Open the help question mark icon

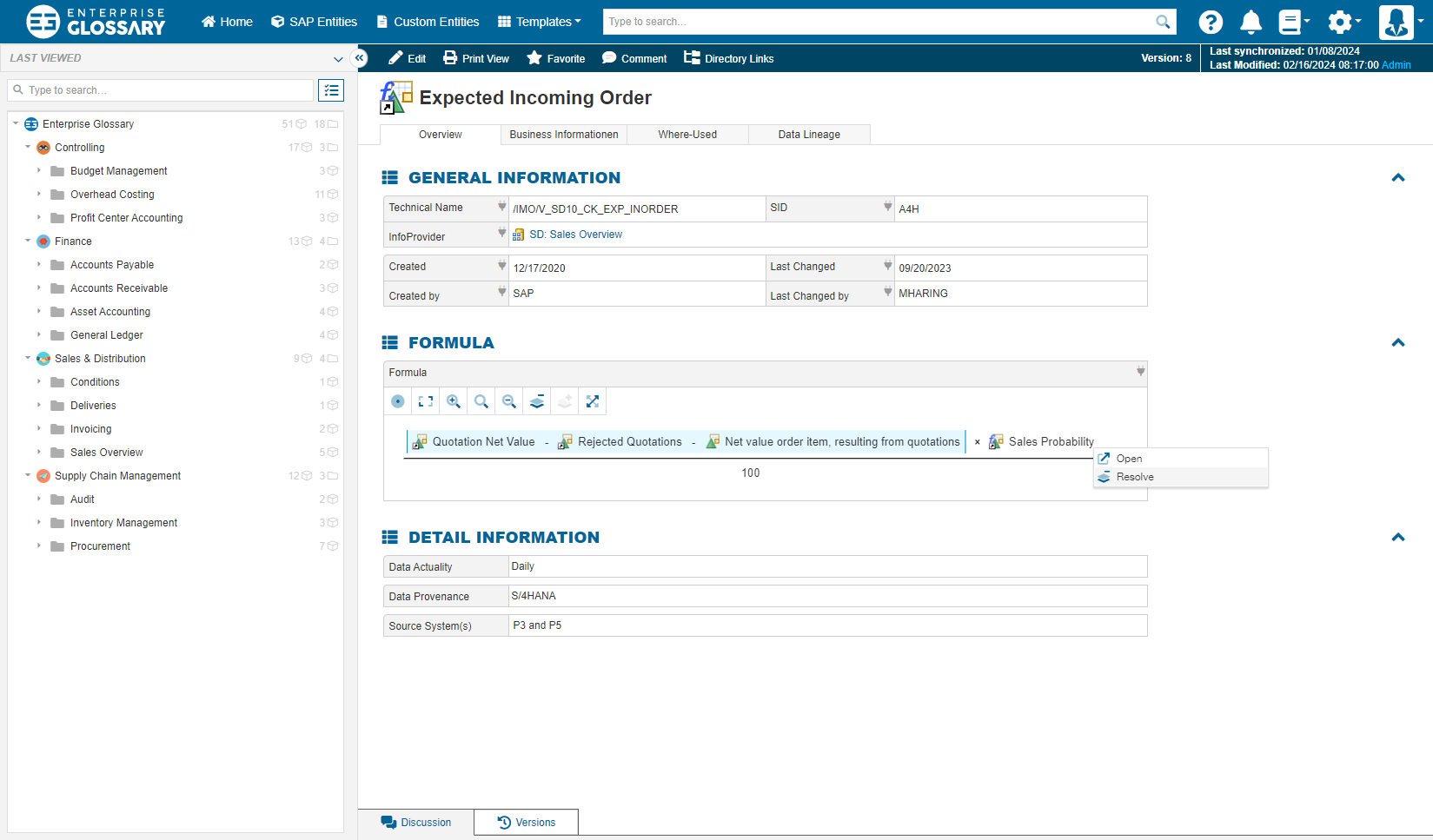pos(1211,22)
